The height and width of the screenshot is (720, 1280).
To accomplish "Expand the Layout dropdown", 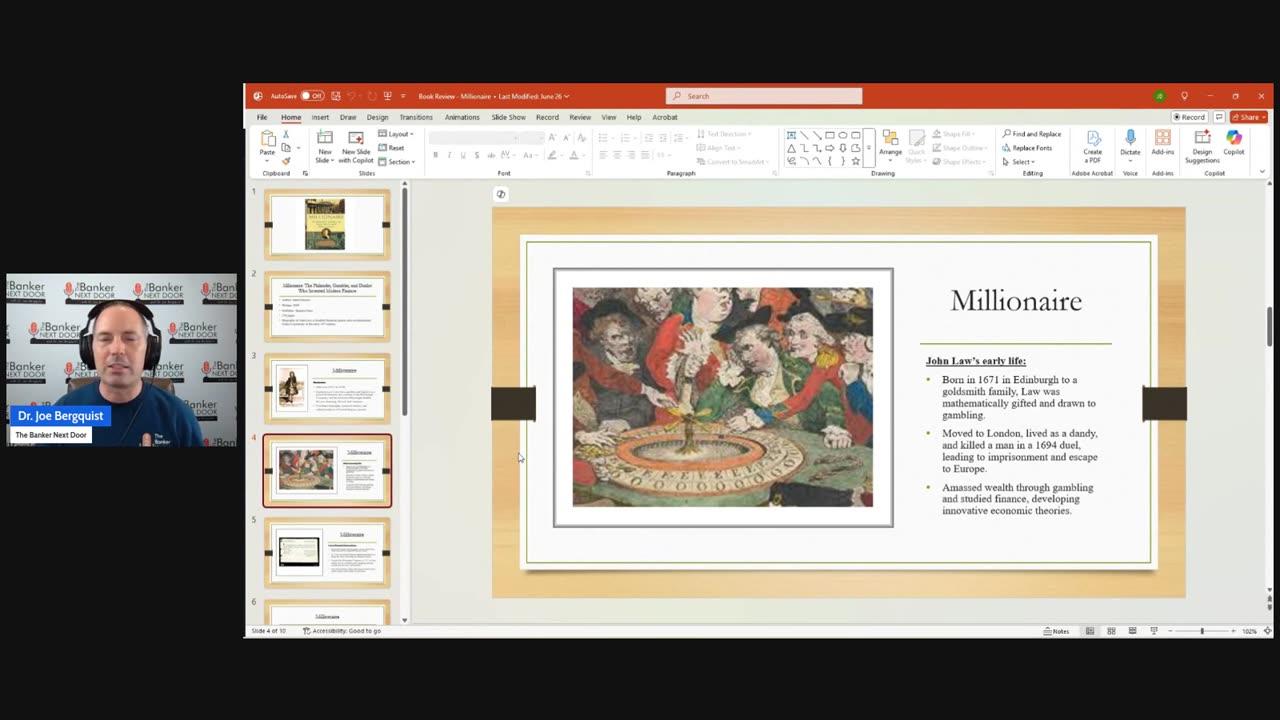I will [x=396, y=134].
